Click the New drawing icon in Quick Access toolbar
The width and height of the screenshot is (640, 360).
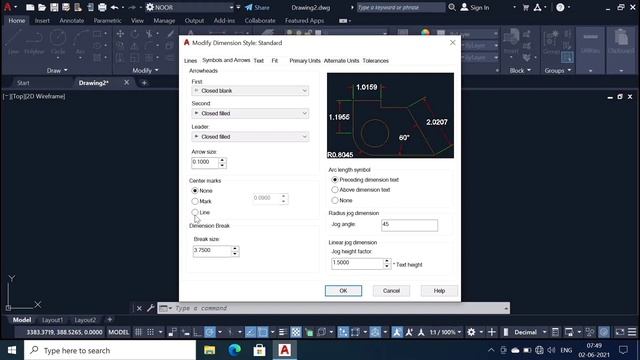[30, 7]
